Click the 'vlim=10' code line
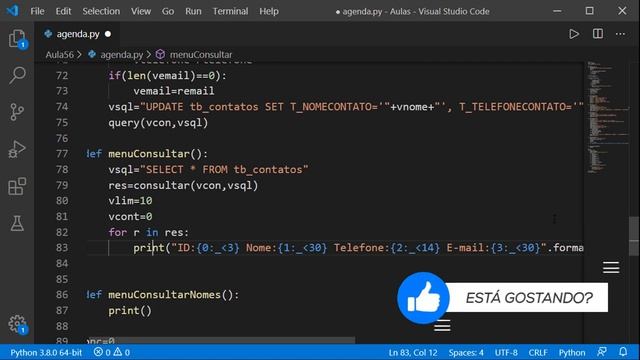Image resolution: width=640 pixels, height=360 pixels. [130, 201]
